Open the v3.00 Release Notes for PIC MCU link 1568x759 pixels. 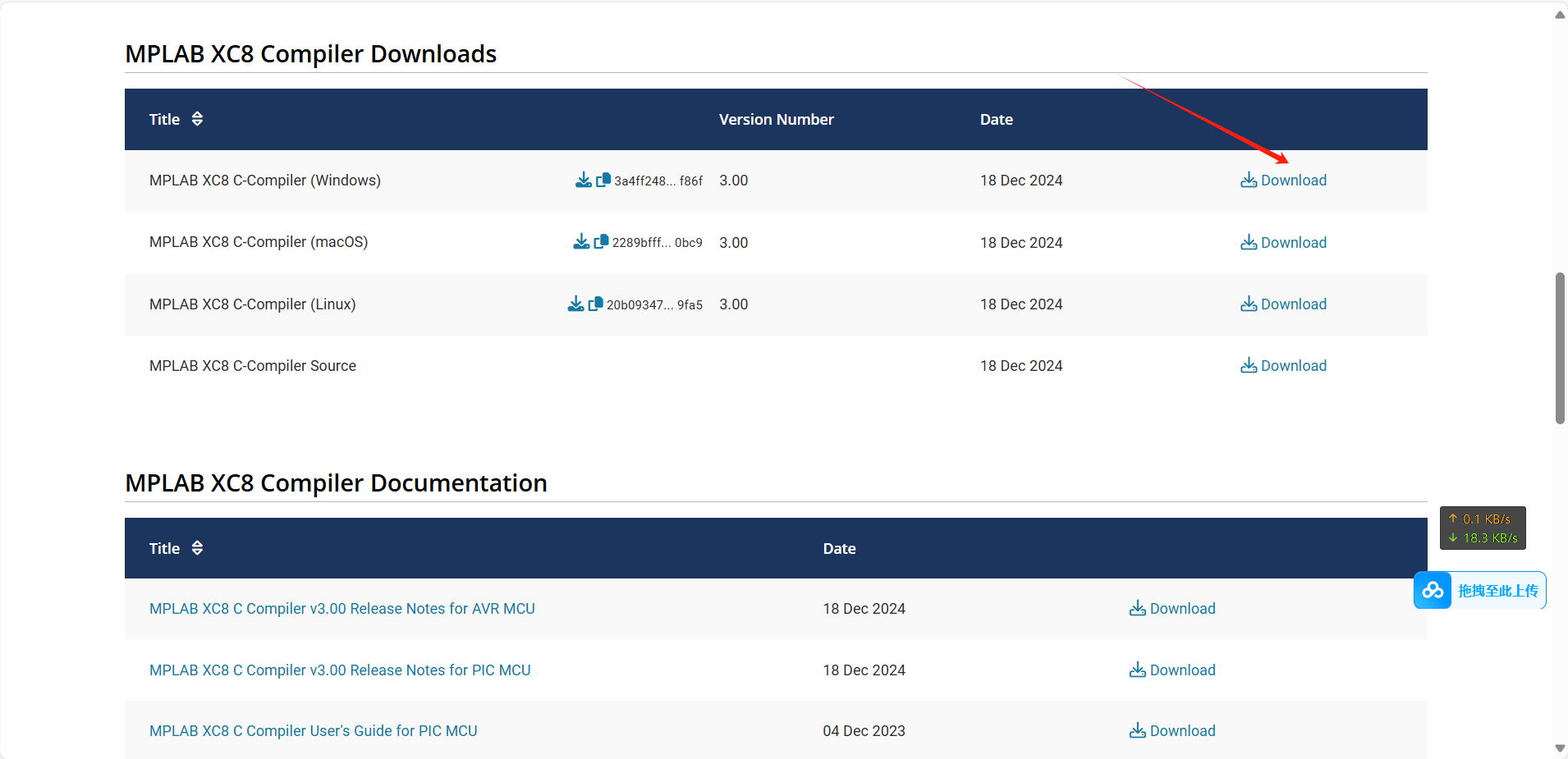pos(340,670)
